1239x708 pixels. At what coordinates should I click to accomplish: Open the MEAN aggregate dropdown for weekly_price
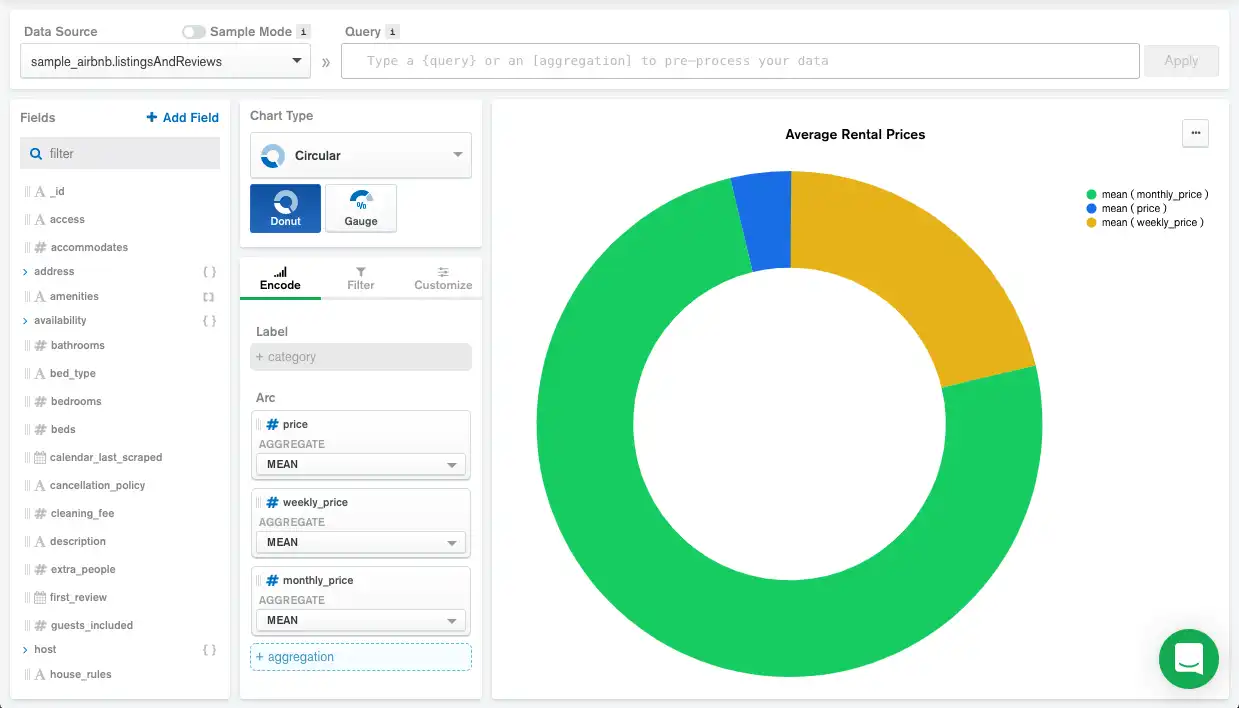[360, 542]
